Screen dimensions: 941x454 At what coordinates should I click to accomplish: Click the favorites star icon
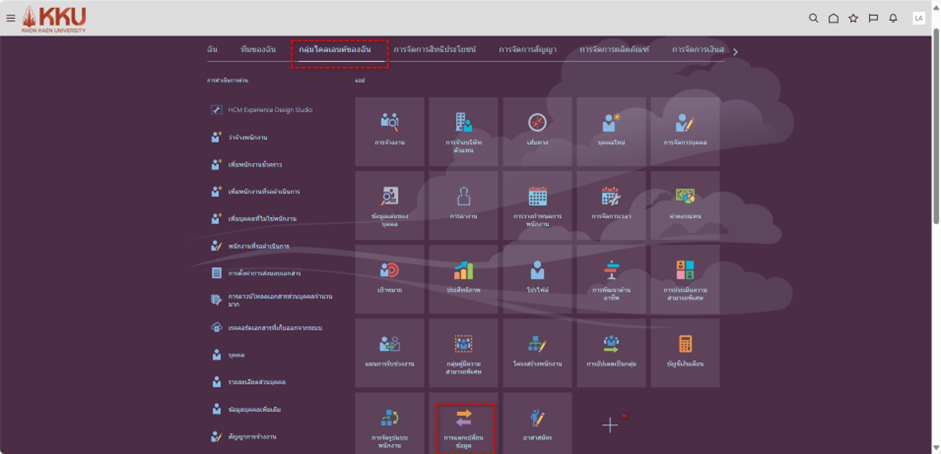[x=853, y=18]
